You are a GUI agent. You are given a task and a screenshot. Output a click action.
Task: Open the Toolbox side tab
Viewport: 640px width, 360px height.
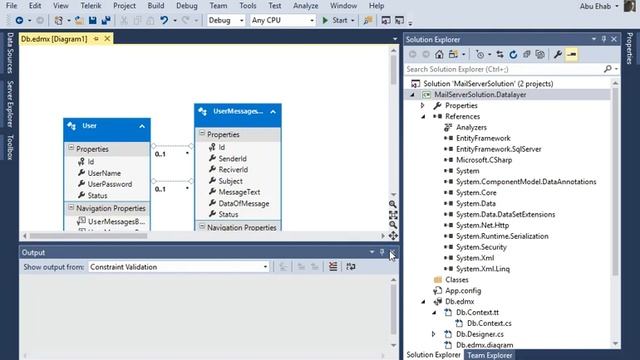[x=10, y=147]
